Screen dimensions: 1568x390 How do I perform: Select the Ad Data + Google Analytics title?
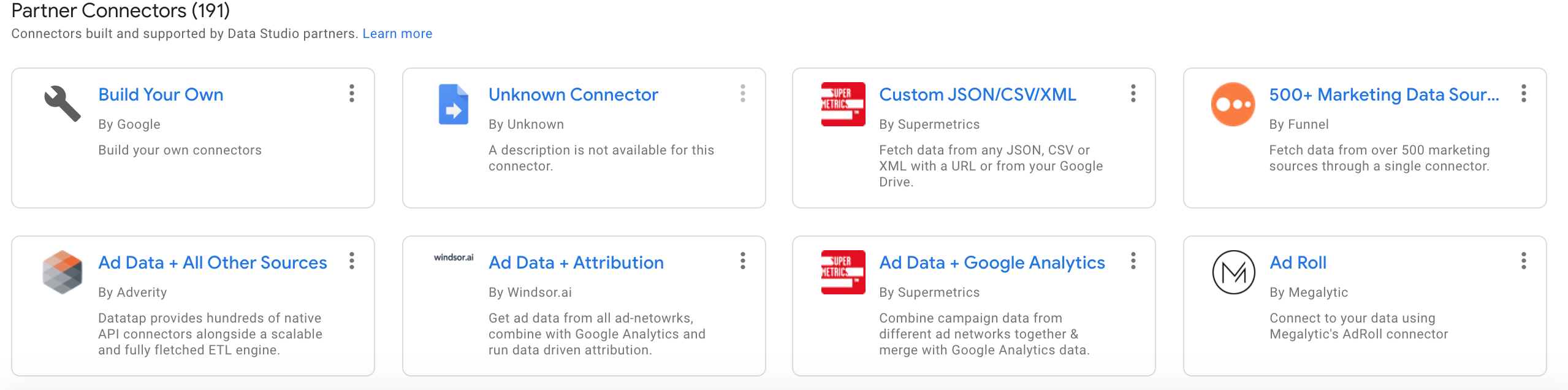click(992, 262)
